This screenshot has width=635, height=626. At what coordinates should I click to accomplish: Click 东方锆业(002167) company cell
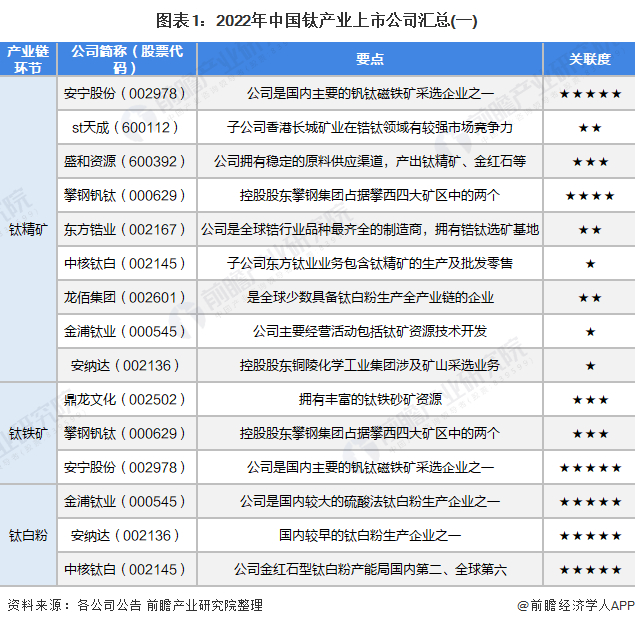[125, 230]
